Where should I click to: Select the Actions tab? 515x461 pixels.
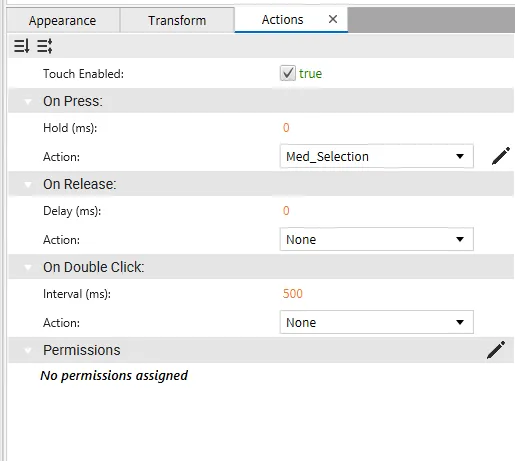(282, 20)
